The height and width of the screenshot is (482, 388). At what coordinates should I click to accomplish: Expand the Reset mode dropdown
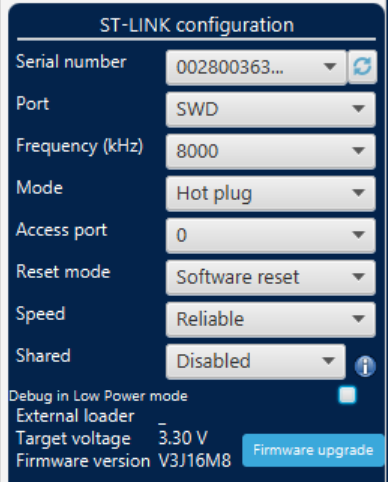271,277
